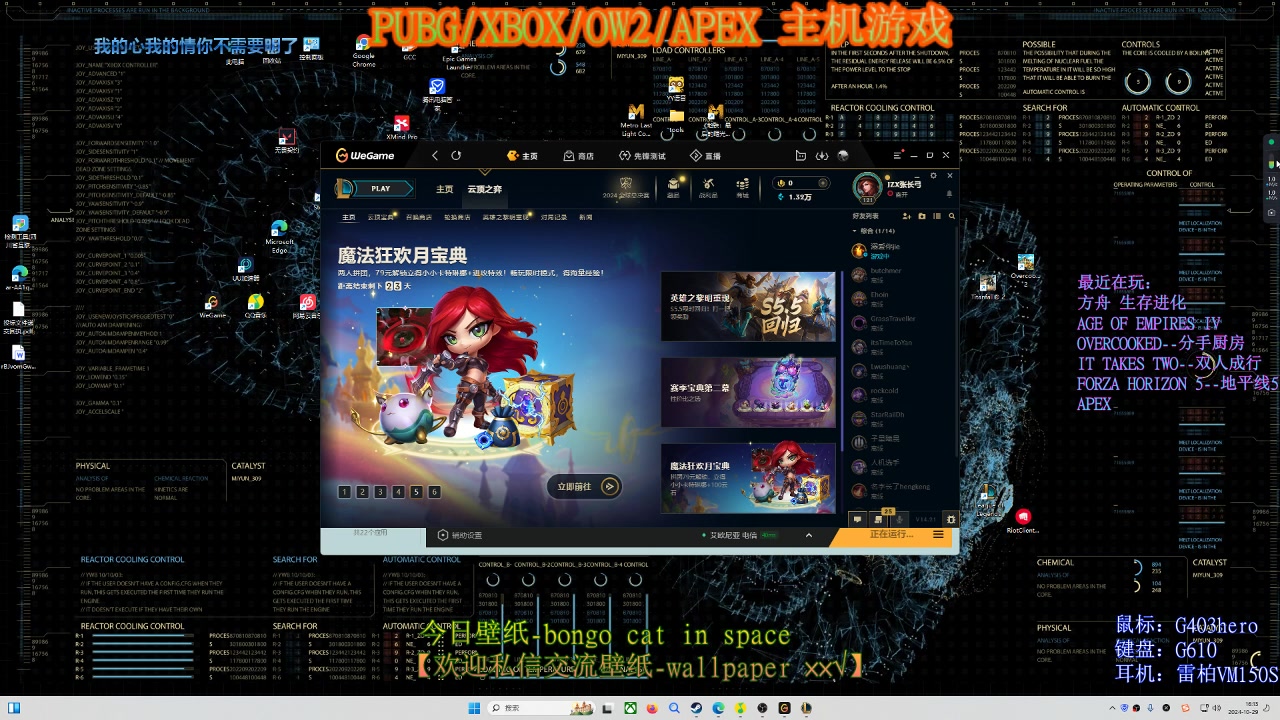Screen dimensions: 1280x720
Task: Open 2024 全球总决赛 Worlds icon
Action: [x=625, y=188]
